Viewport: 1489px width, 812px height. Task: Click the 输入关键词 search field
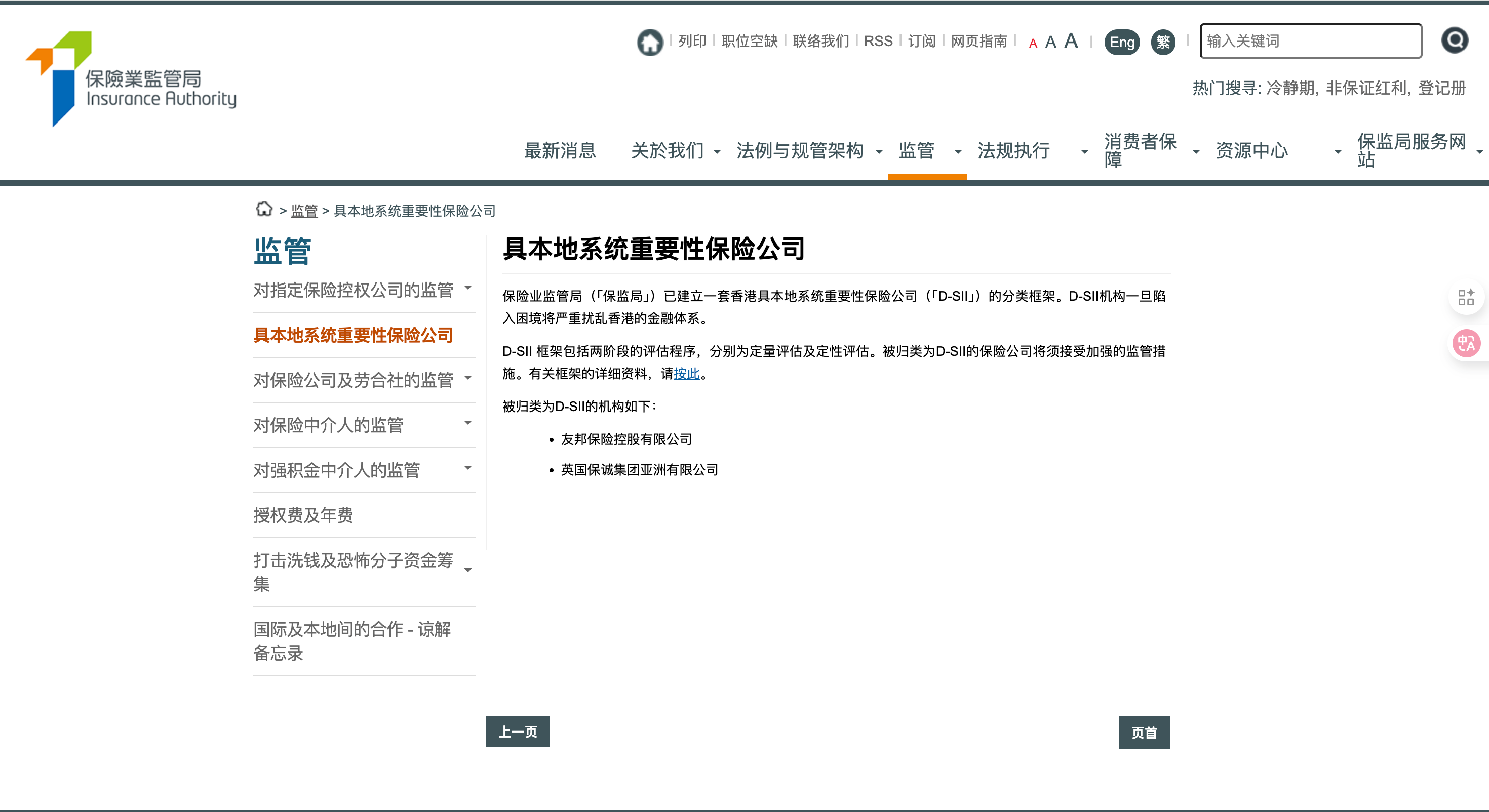pos(1310,41)
